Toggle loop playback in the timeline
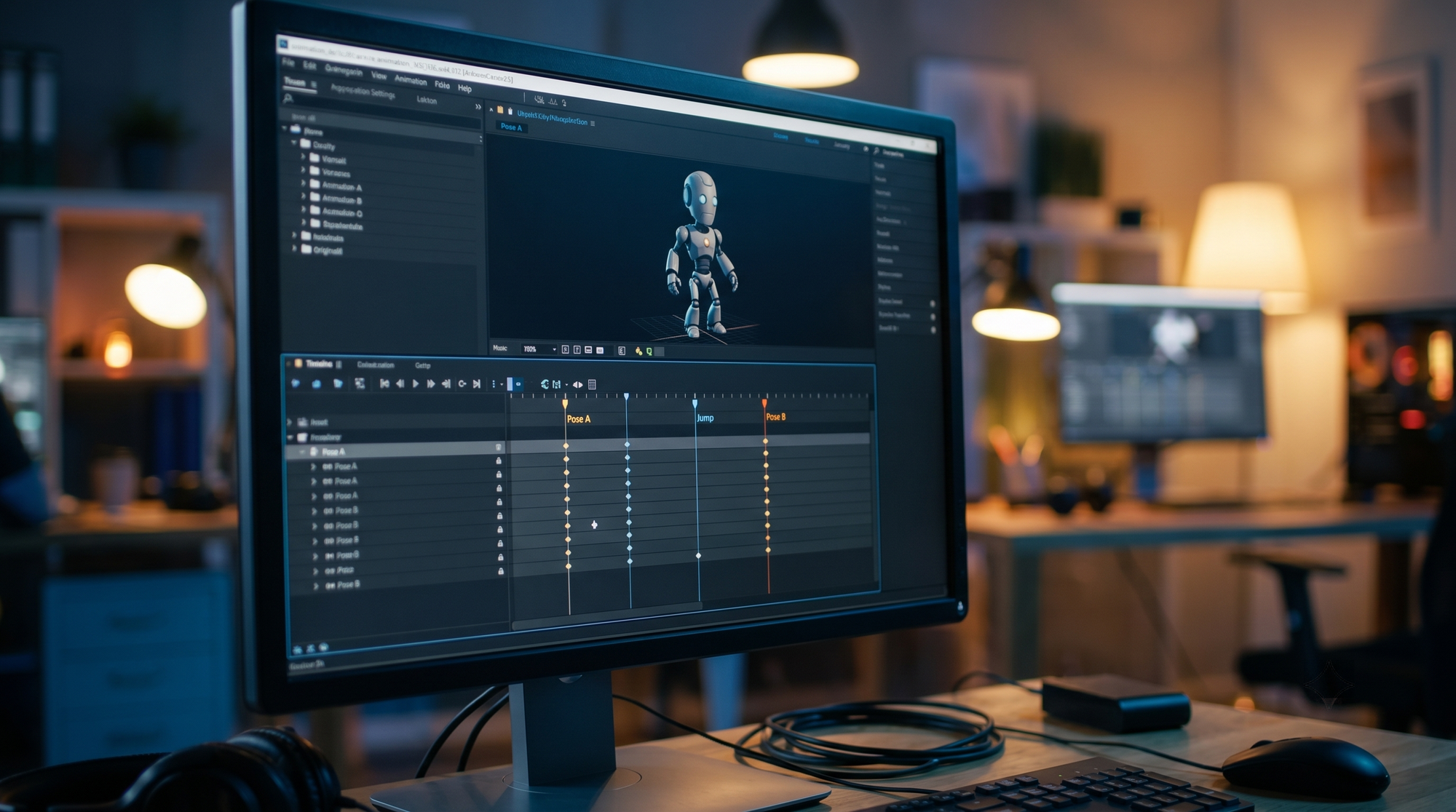The width and height of the screenshot is (1456, 812). (462, 383)
